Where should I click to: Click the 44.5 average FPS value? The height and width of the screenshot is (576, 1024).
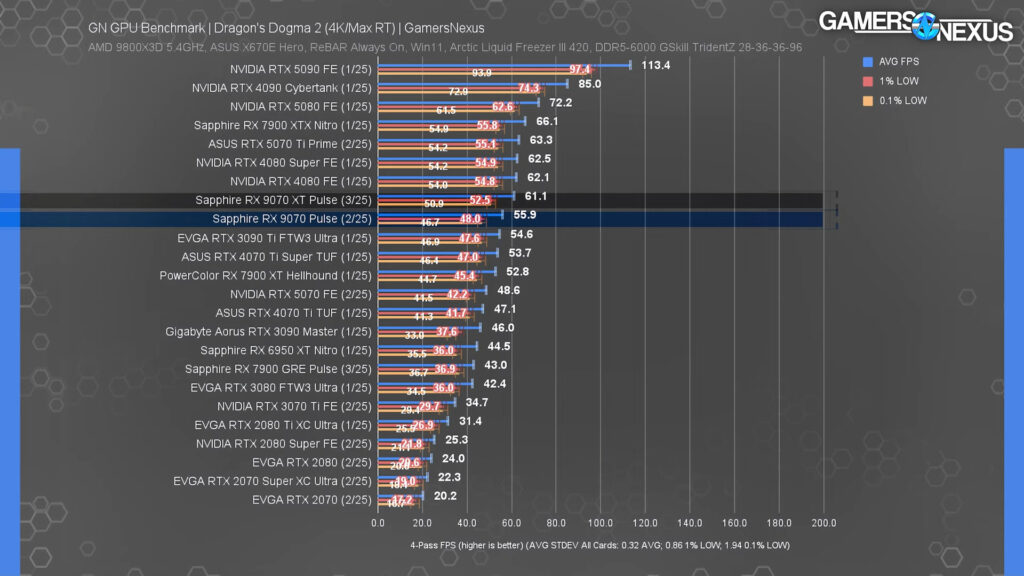pos(499,347)
